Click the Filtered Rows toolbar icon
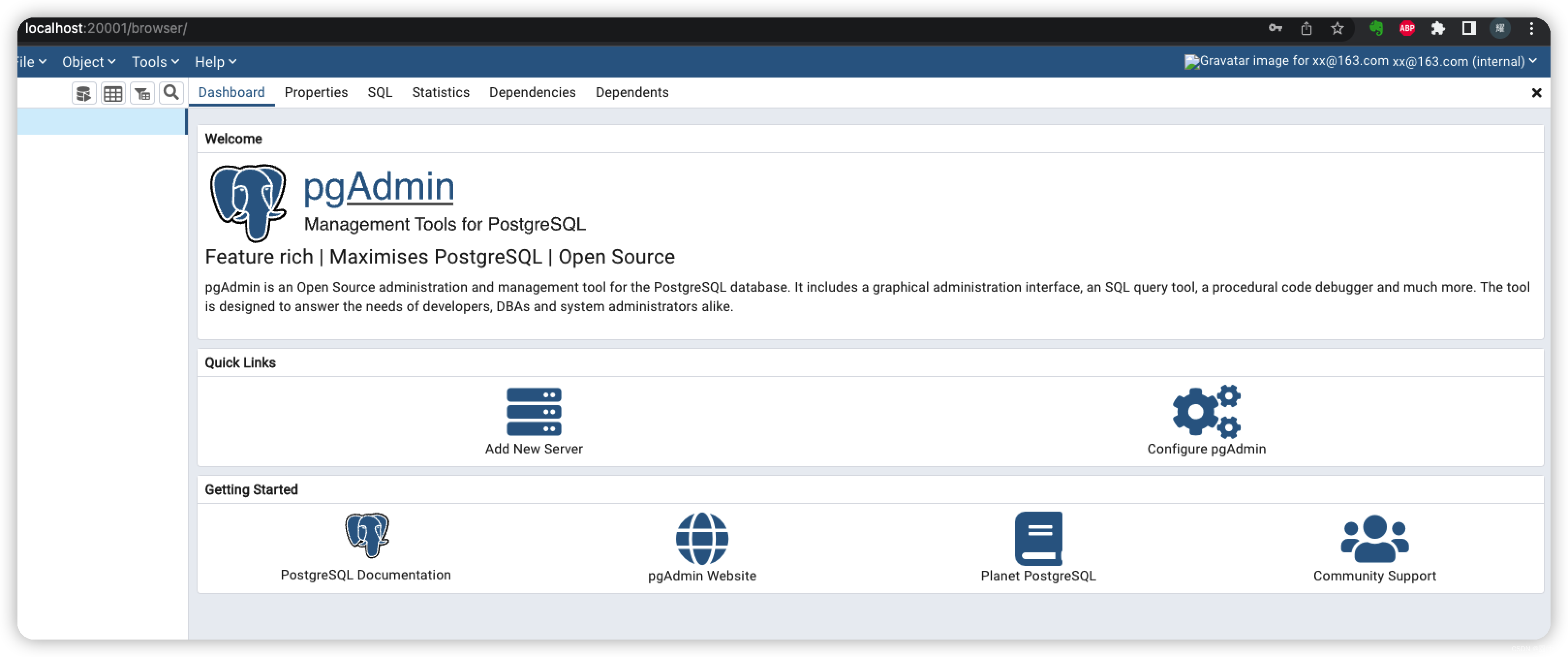The image size is (1568, 657). pyautogui.click(x=142, y=93)
